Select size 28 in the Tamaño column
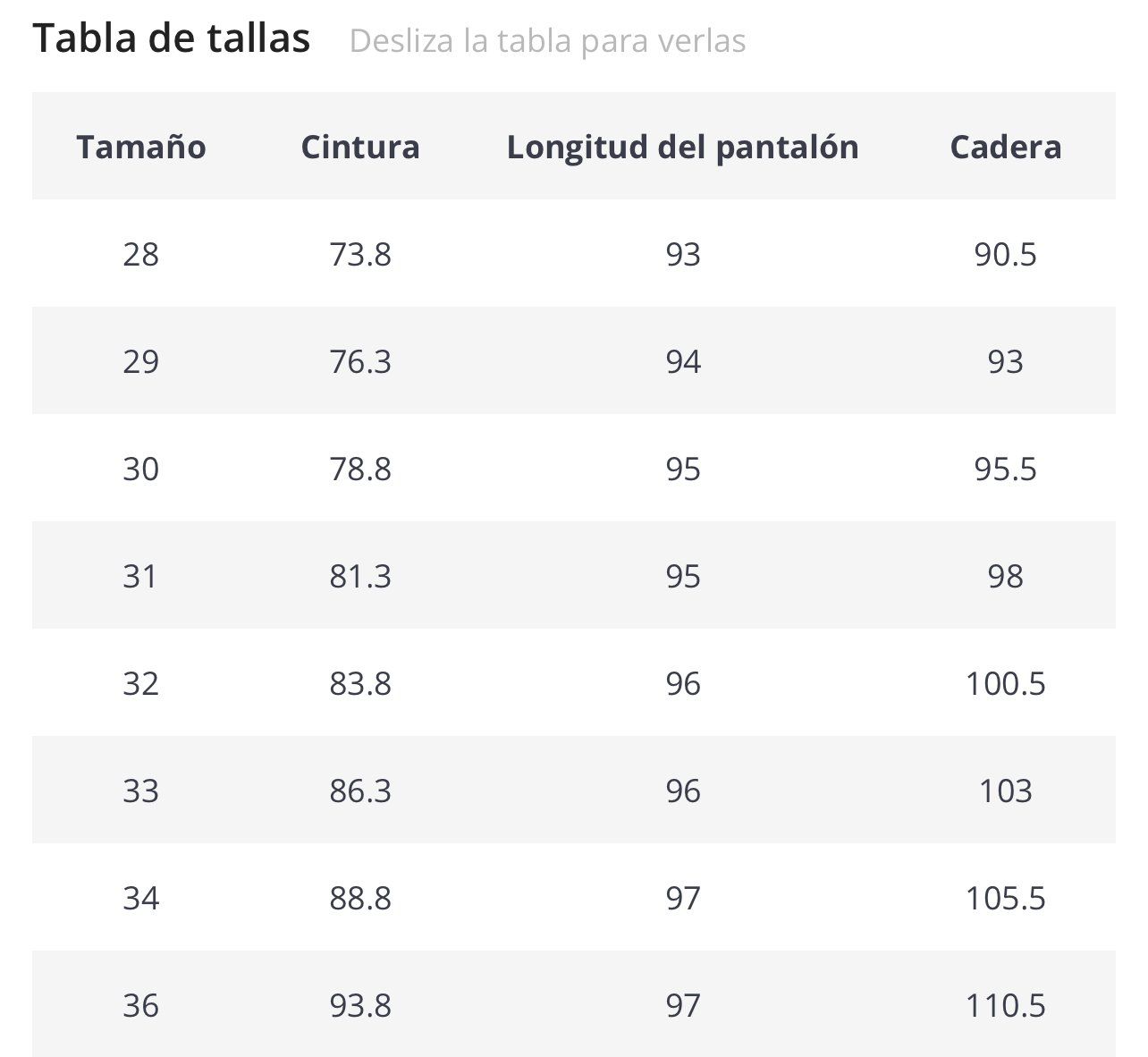This screenshot has width=1148, height=1057. pyautogui.click(x=141, y=255)
